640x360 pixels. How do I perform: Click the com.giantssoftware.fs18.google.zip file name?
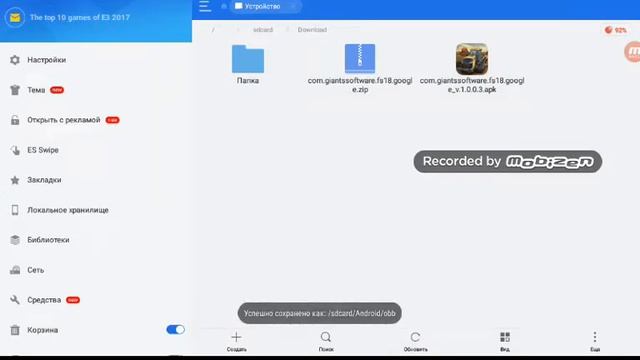click(x=360, y=85)
